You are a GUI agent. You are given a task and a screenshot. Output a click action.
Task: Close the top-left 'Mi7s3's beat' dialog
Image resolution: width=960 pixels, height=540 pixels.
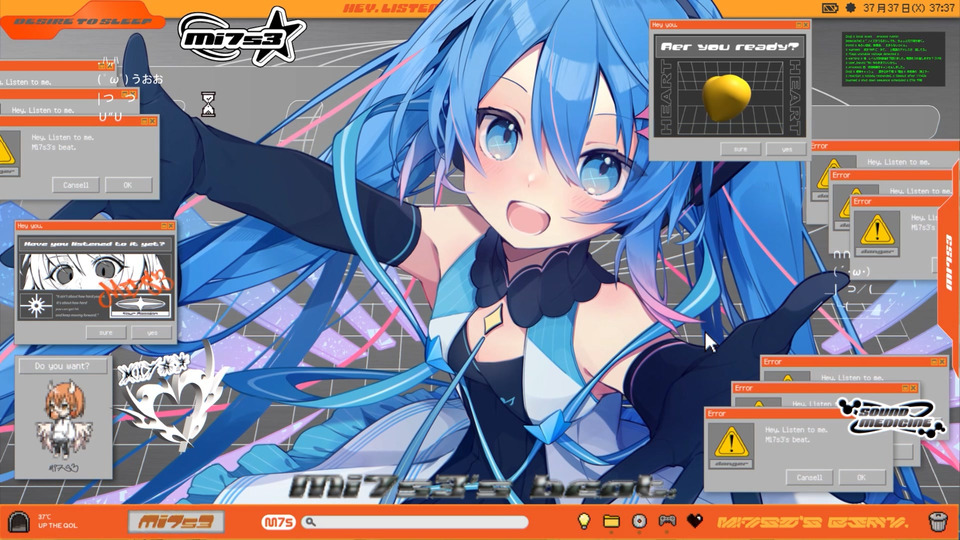(152, 121)
